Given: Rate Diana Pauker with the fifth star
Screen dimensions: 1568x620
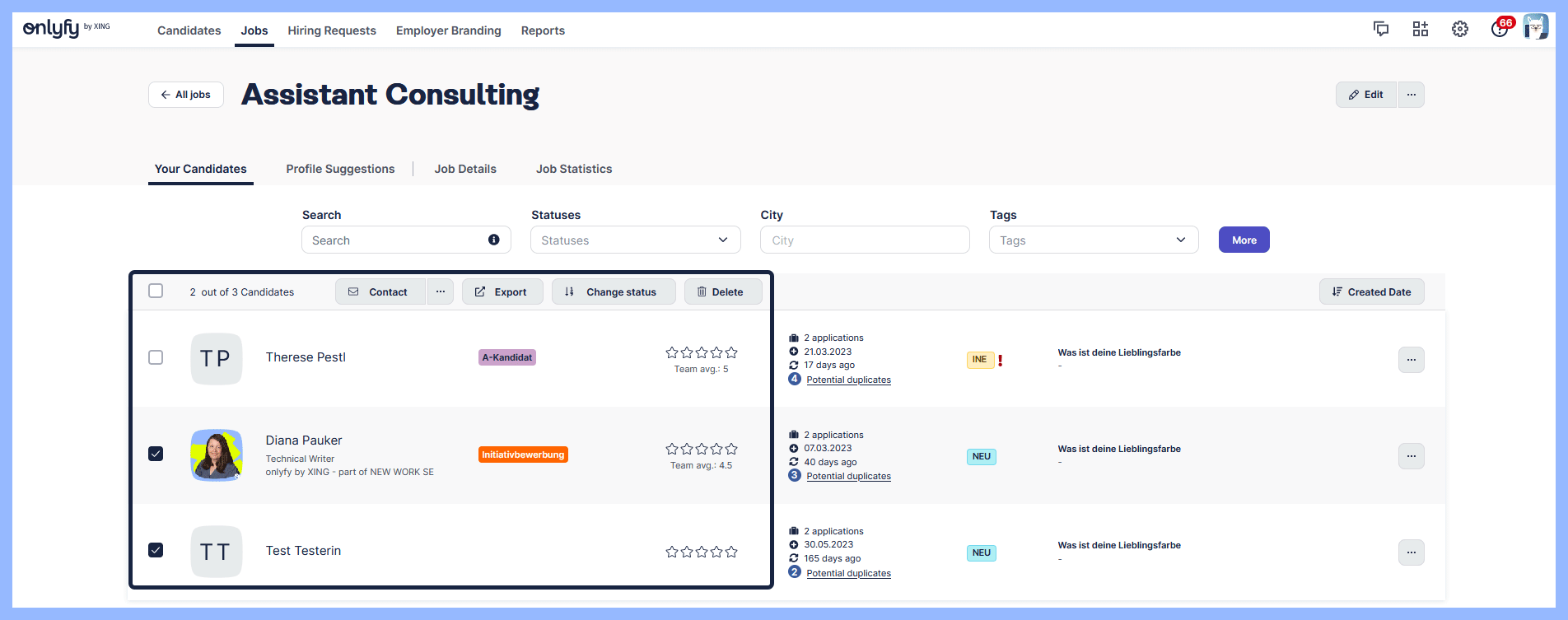Looking at the screenshot, I should coord(731,449).
